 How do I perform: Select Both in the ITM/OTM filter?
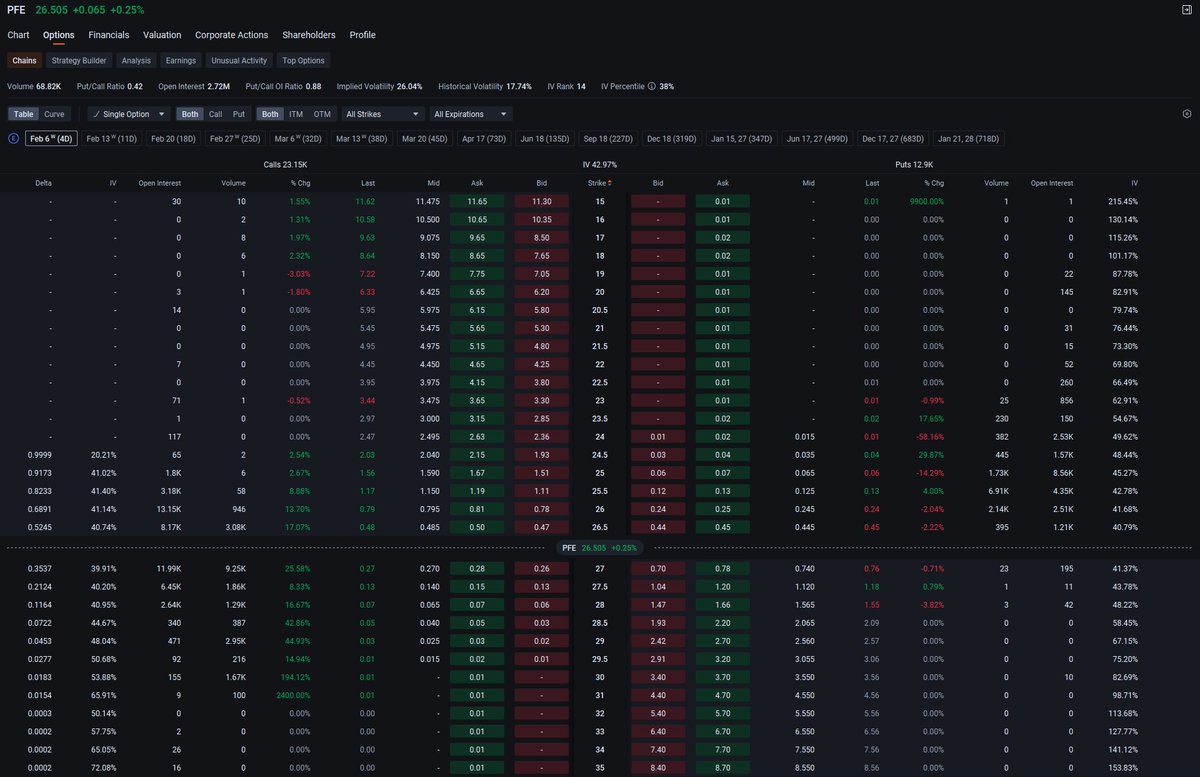pyautogui.click(x=270, y=114)
